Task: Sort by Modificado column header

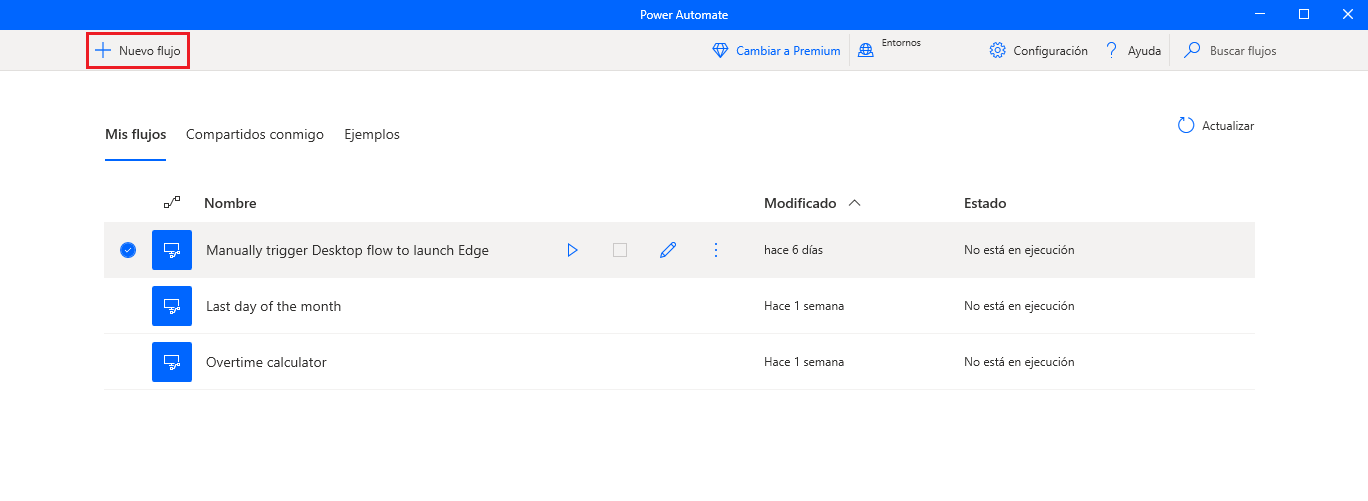Action: point(800,203)
